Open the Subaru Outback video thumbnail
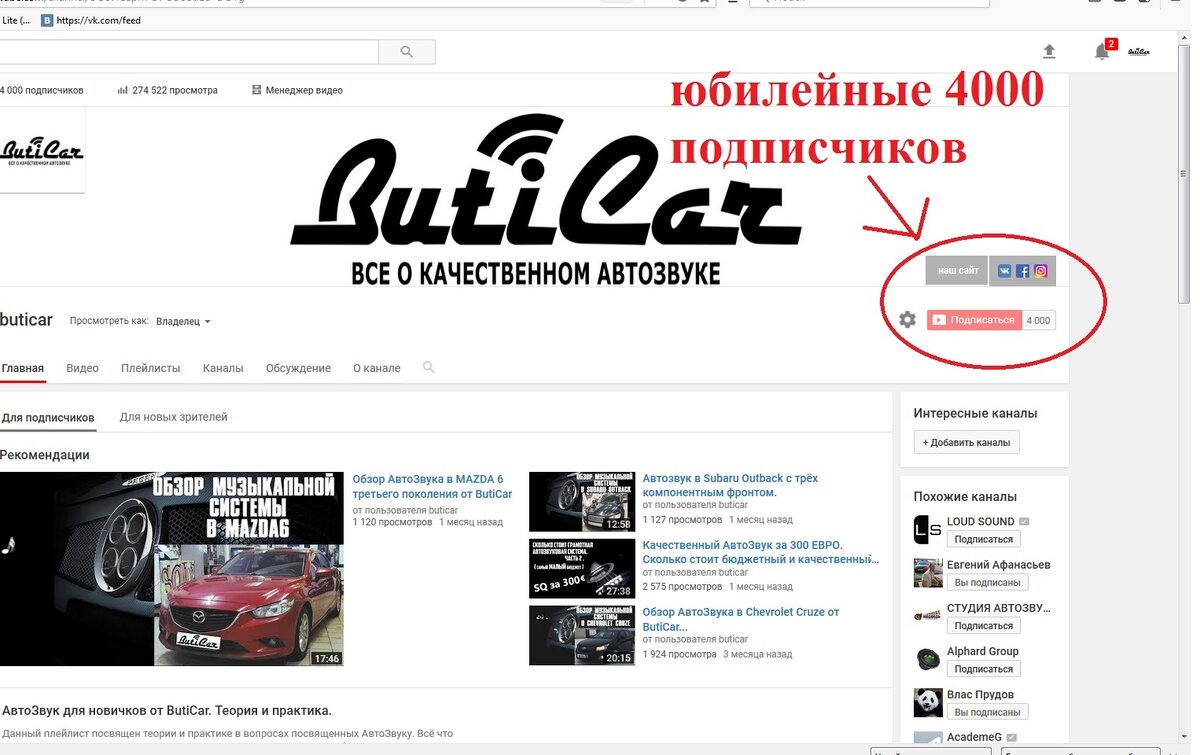Screen dimensions: 1200x755 click(582, 502)
